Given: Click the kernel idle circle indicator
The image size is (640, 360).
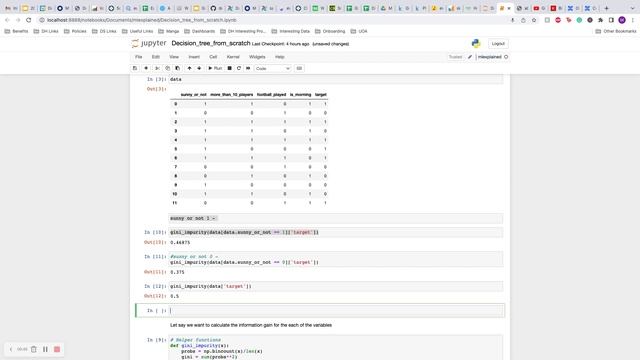Looking at the screenshot, I should [506, 57].
